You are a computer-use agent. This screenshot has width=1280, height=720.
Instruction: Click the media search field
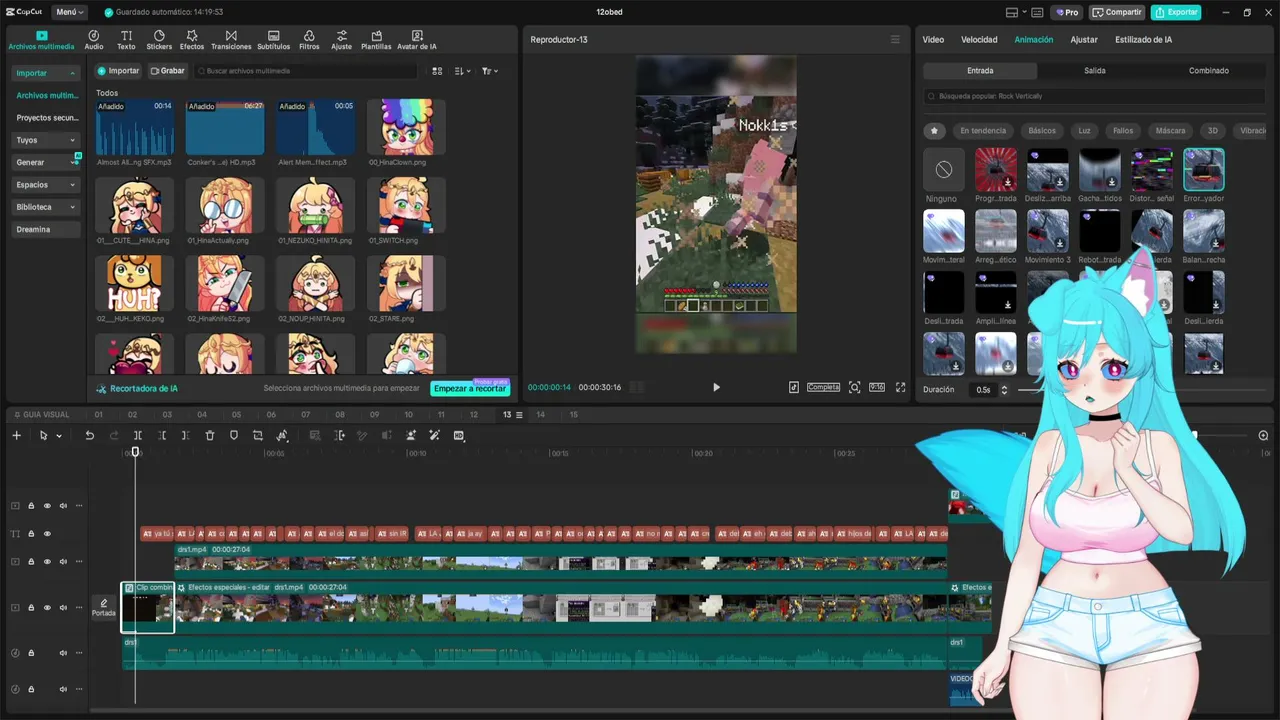click(306, 71)
